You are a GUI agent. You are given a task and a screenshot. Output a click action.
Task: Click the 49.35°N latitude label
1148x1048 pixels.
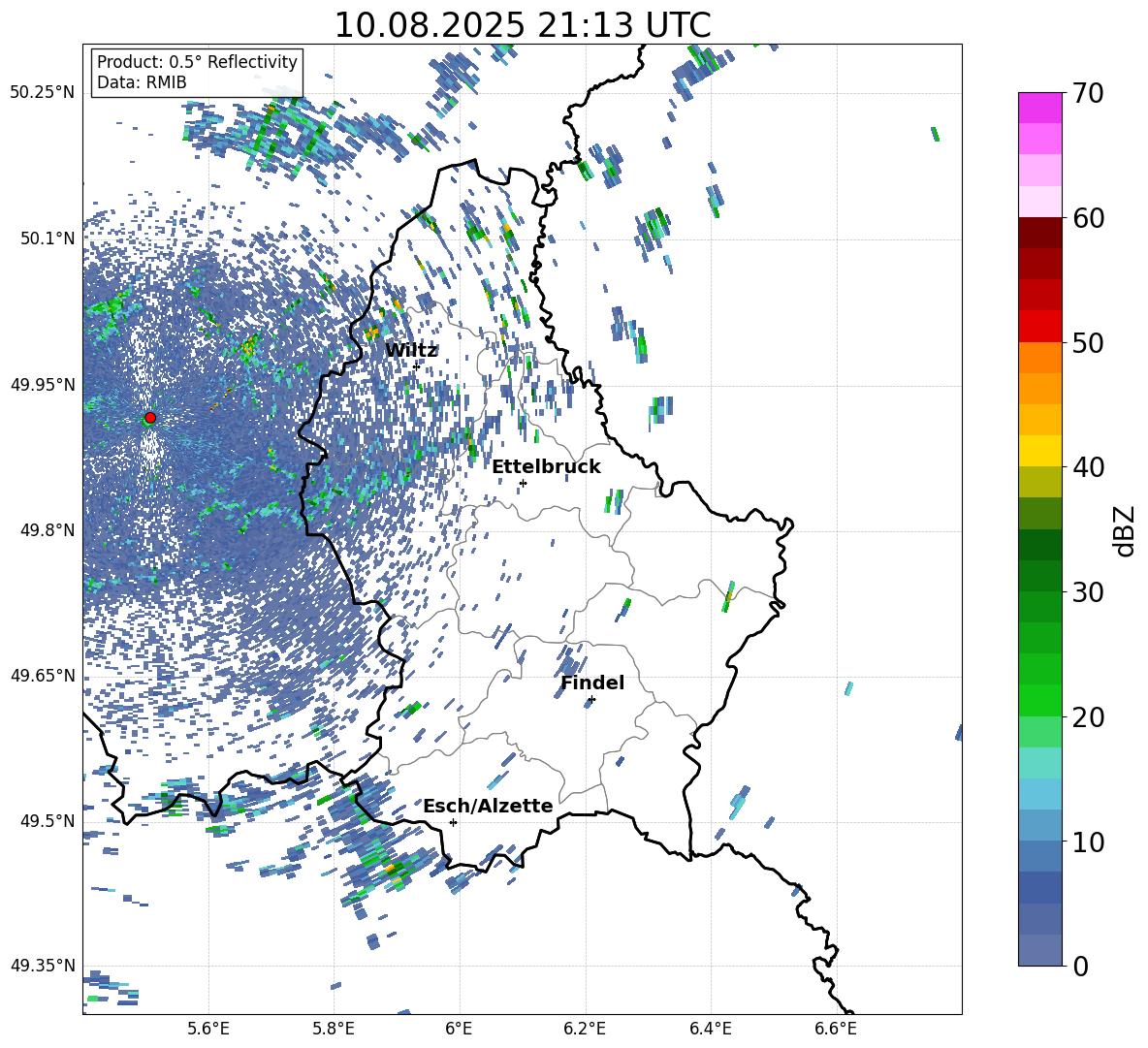43,966
